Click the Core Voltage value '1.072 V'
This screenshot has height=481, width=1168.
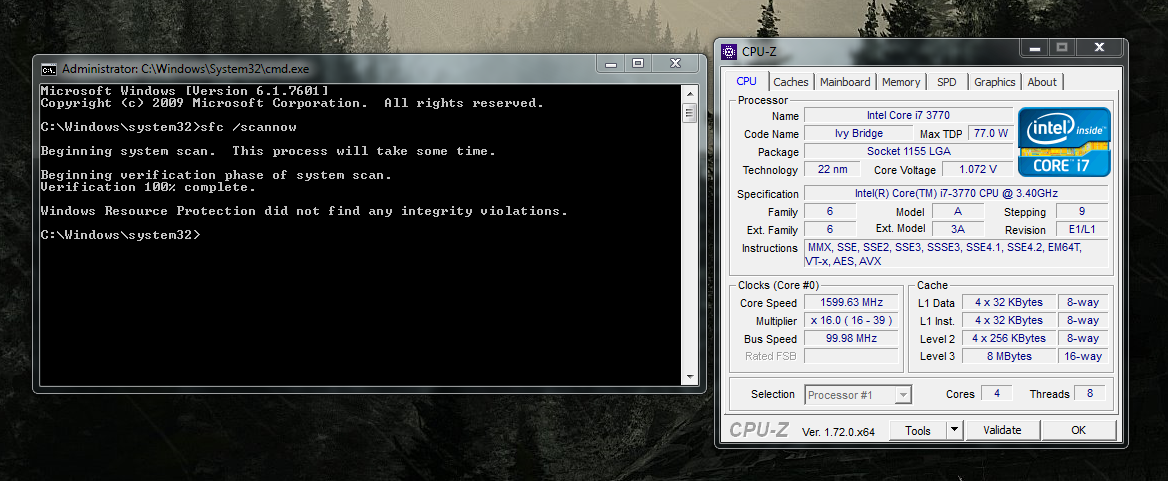pyautogui.click(x=978, y=169)
